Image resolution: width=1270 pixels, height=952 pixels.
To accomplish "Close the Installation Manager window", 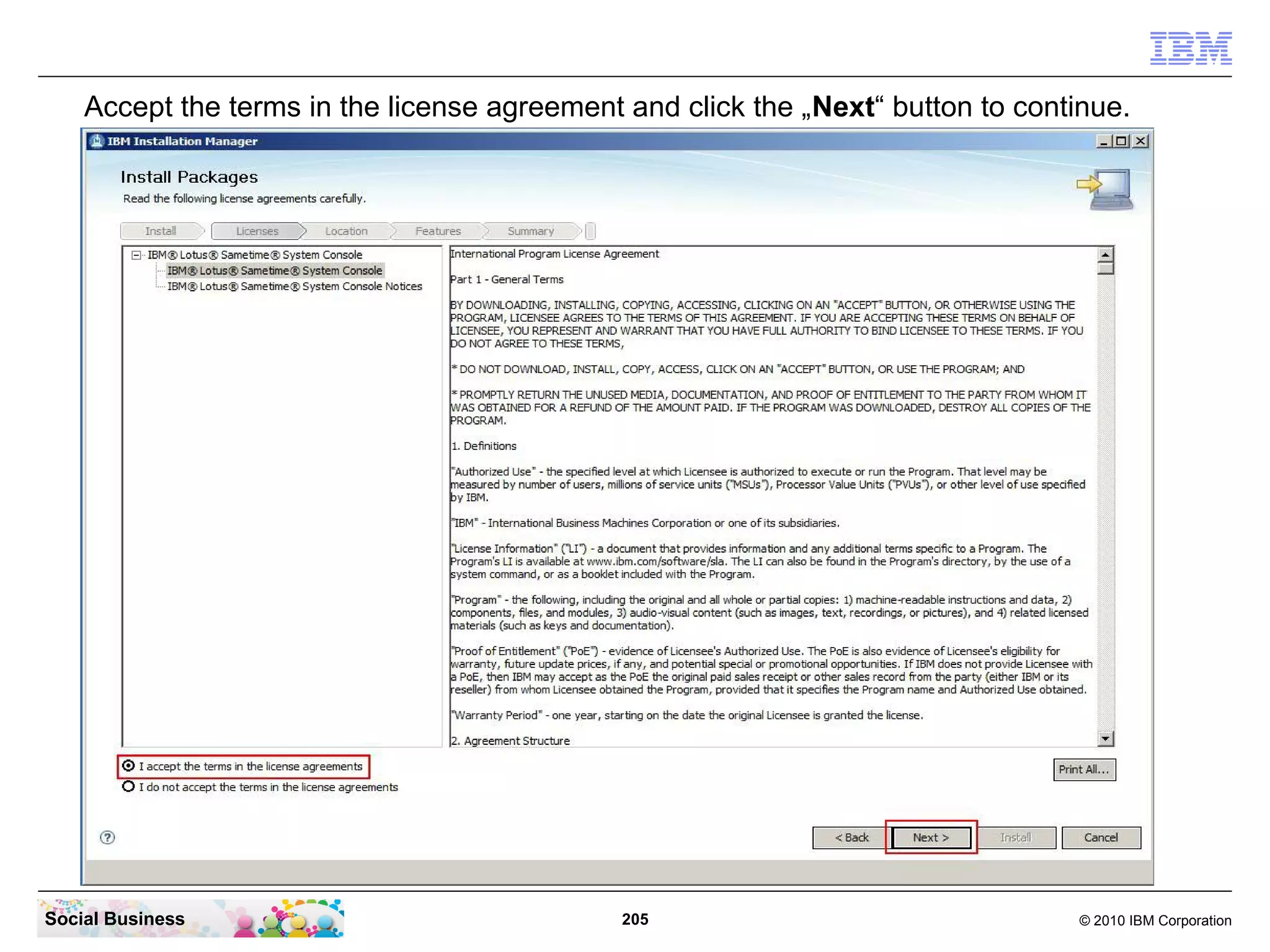I will (1140, 141).
